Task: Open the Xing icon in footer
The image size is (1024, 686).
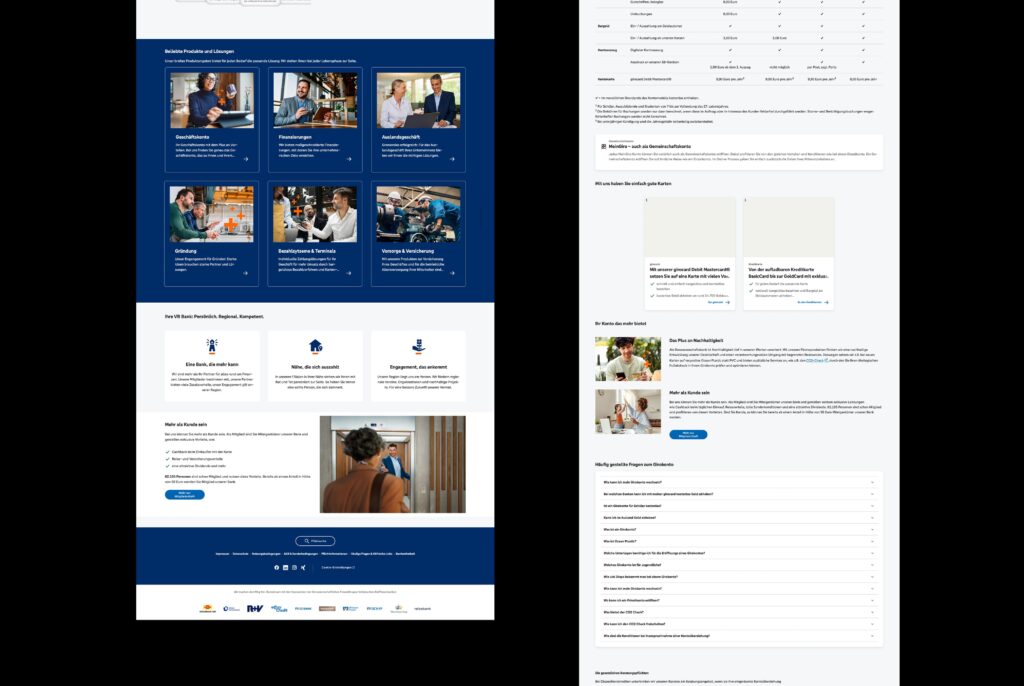Action: pyautogui.click(x=303, y=567)
